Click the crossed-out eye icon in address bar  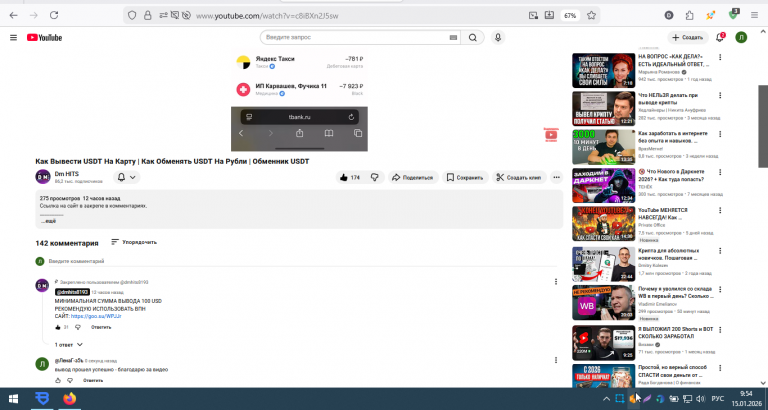tap(186, 16)
